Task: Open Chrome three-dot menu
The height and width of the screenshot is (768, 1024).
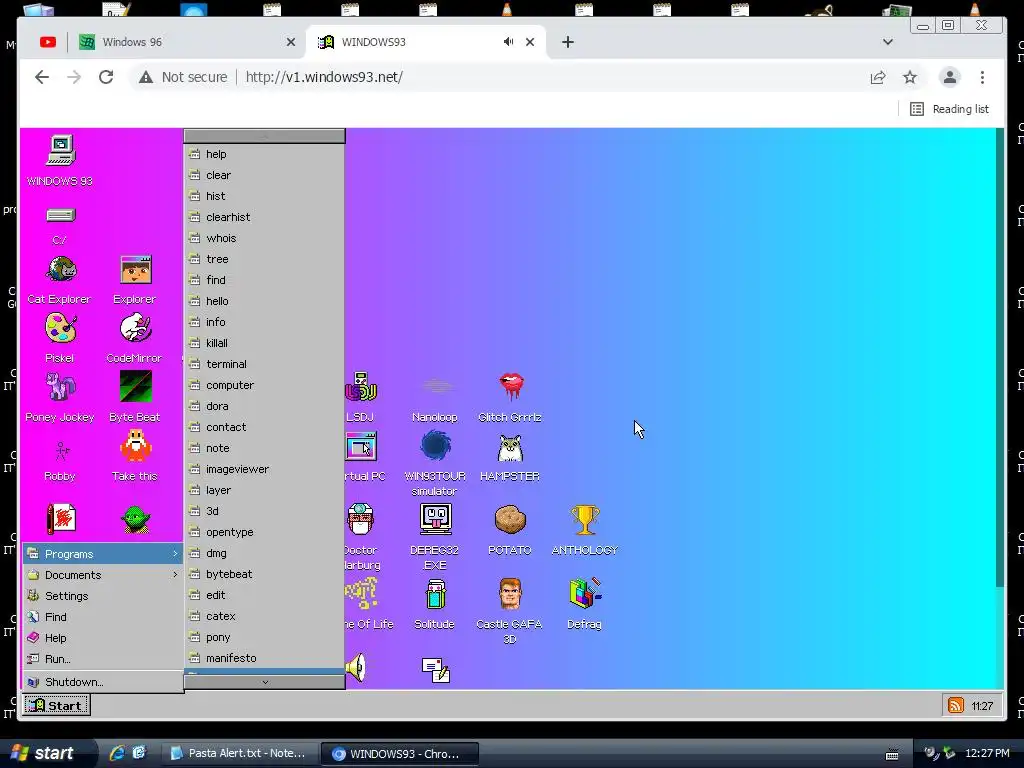Action: tap(982, 77)
